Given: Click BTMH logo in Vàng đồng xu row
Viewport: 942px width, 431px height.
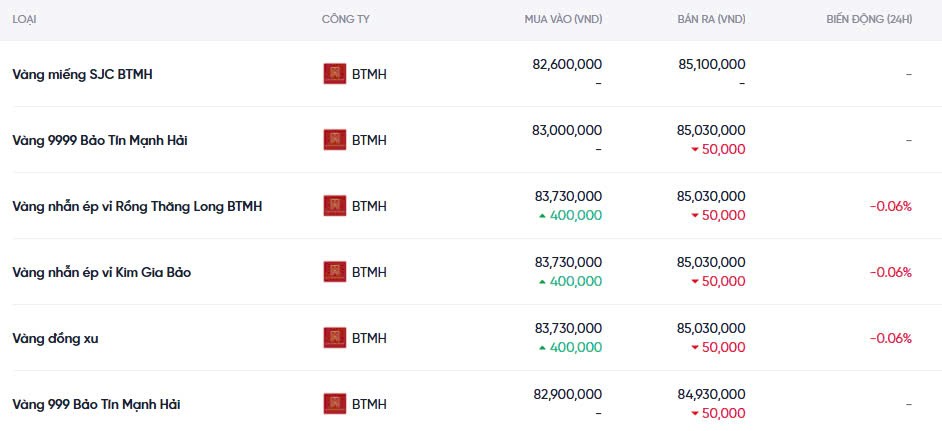Looking at the screenshot, I should click(x=335, y=338).
